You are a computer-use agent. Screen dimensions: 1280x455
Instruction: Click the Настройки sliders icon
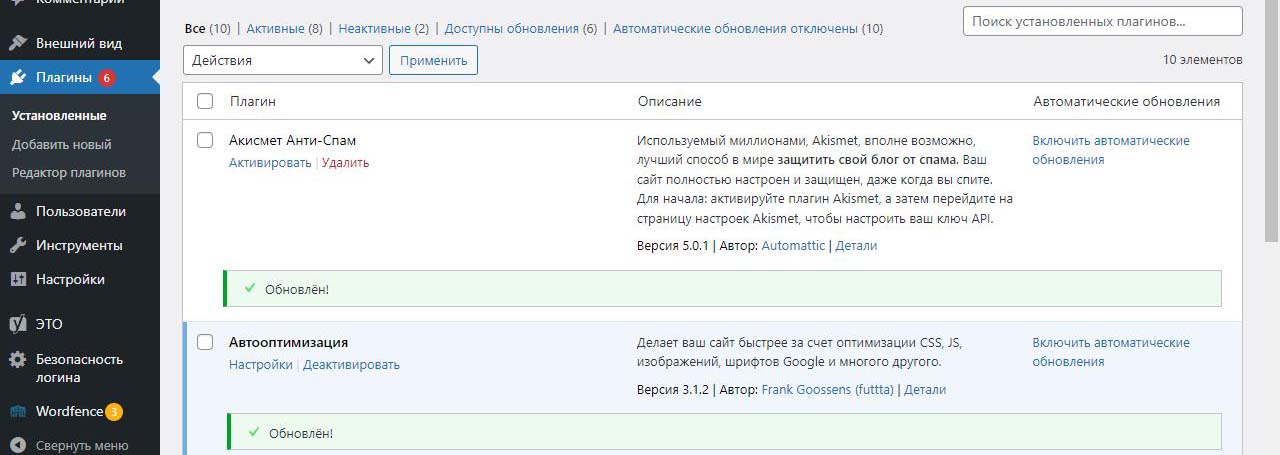tap(18, 280)
